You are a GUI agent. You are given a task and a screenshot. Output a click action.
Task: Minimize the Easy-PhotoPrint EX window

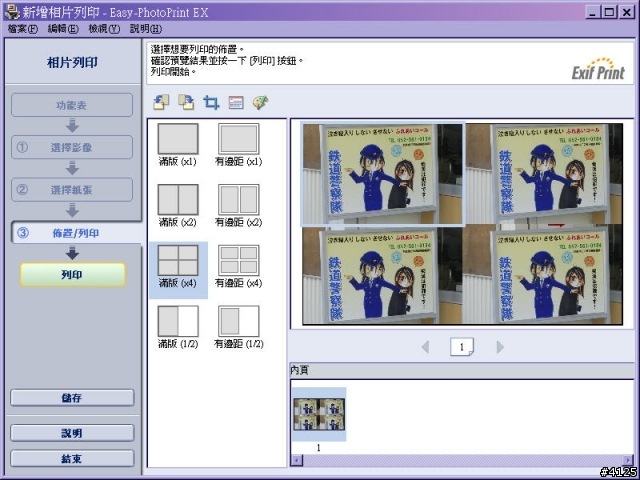coord(593,12)
